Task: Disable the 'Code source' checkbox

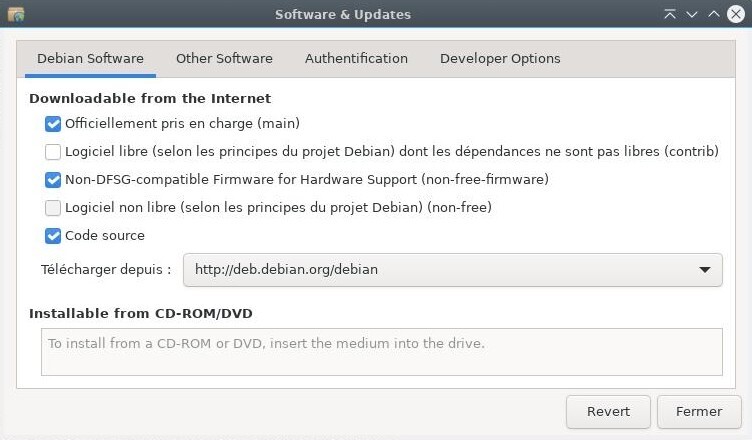Action: (53, 236)
